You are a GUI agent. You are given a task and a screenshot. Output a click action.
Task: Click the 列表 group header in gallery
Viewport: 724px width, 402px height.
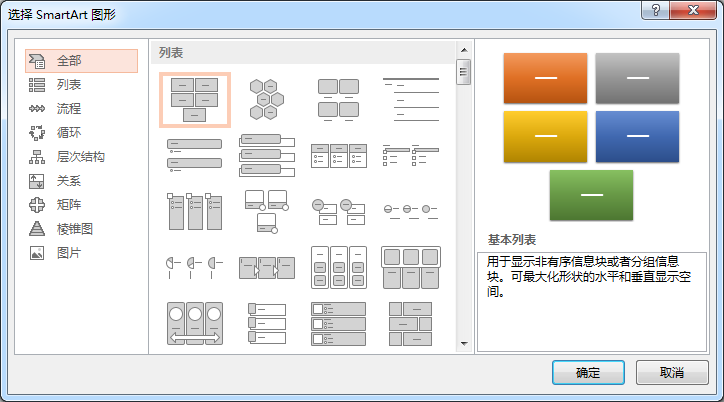click(x=303, y=53)
